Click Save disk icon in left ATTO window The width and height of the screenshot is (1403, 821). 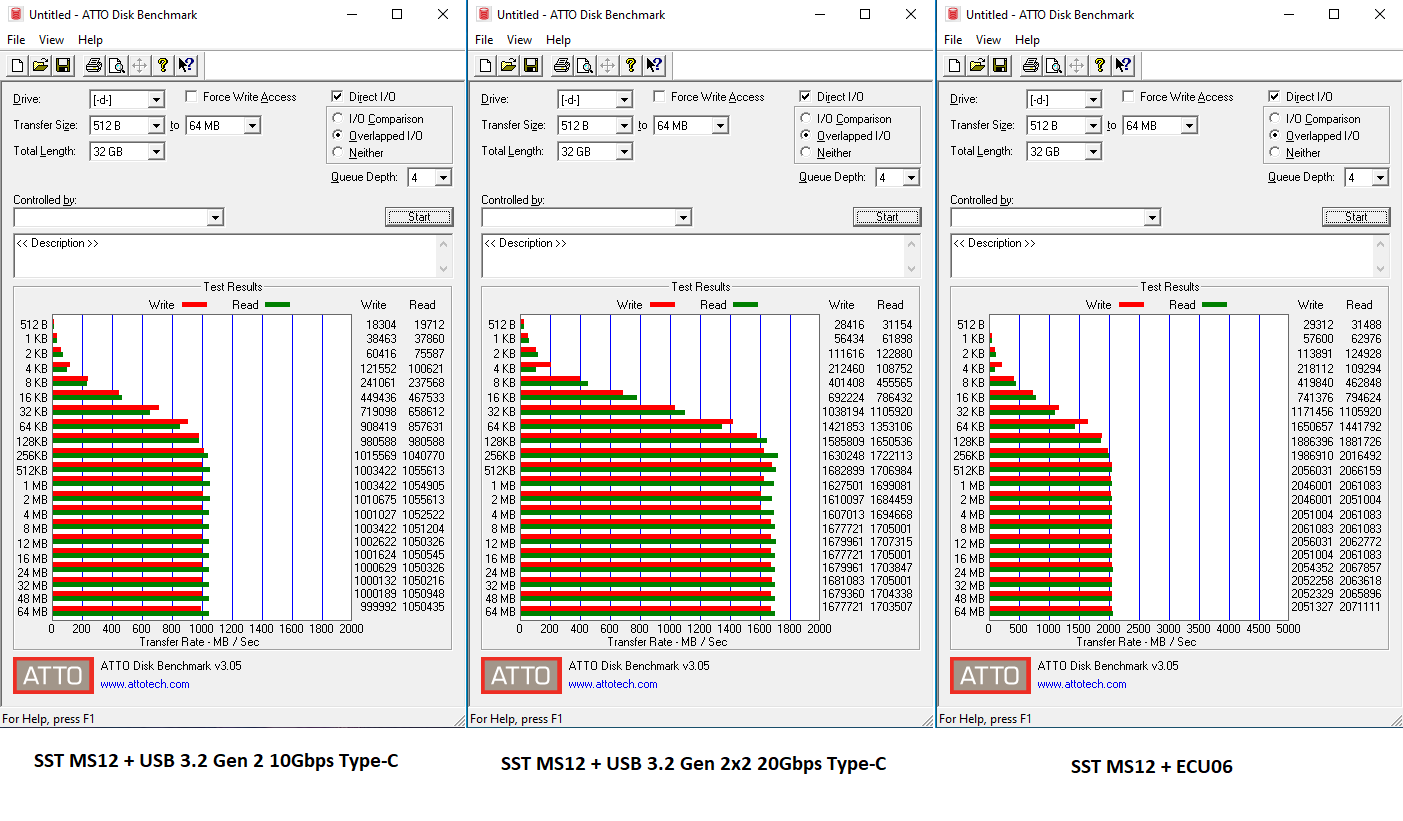click(x=62, y=66)
